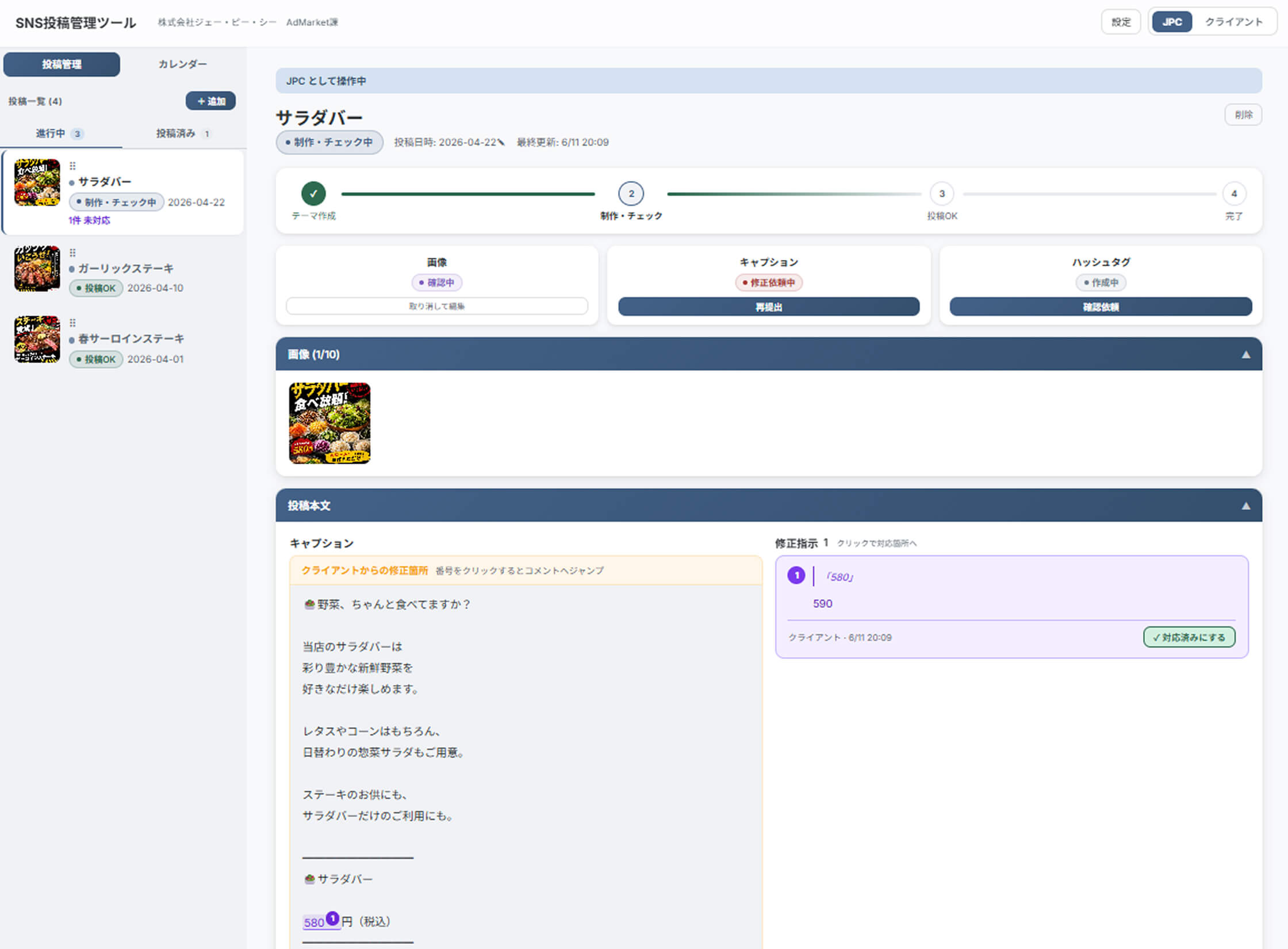1288x949 pixels.
Task: Click the 1件 未対応 link
Action: (89, 220)
